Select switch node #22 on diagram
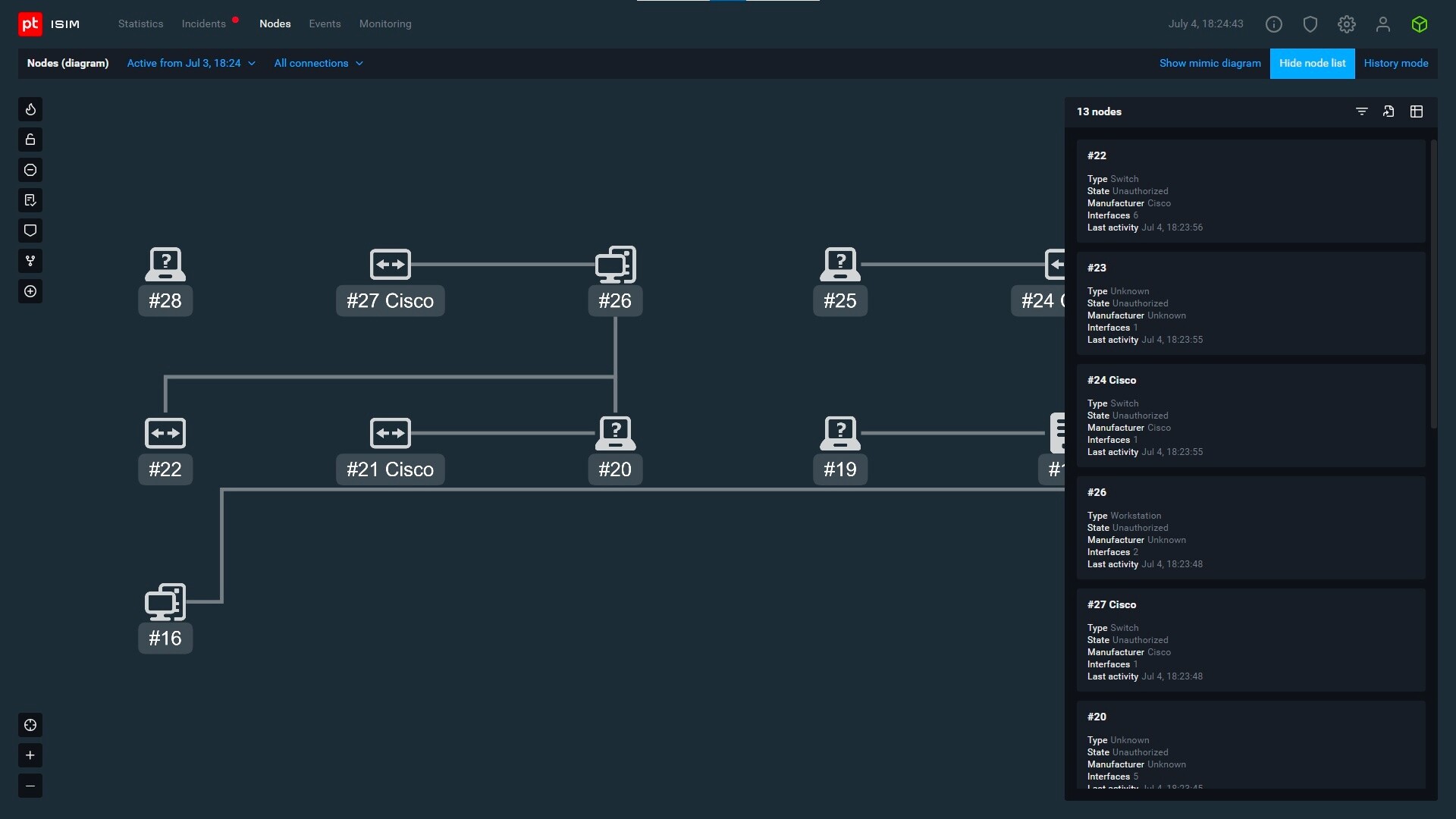1456x819 pixels. point(165,450)
